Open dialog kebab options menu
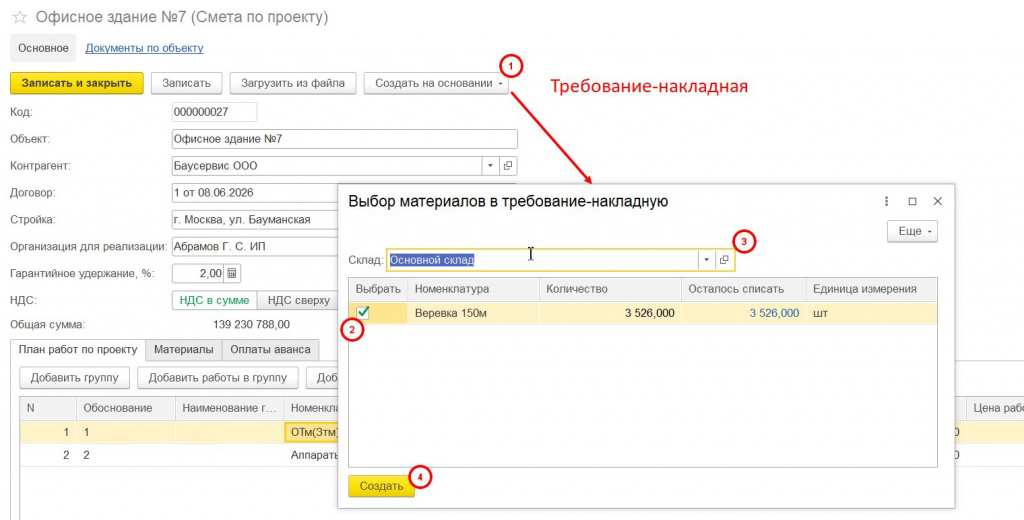 tap(886, 201)
